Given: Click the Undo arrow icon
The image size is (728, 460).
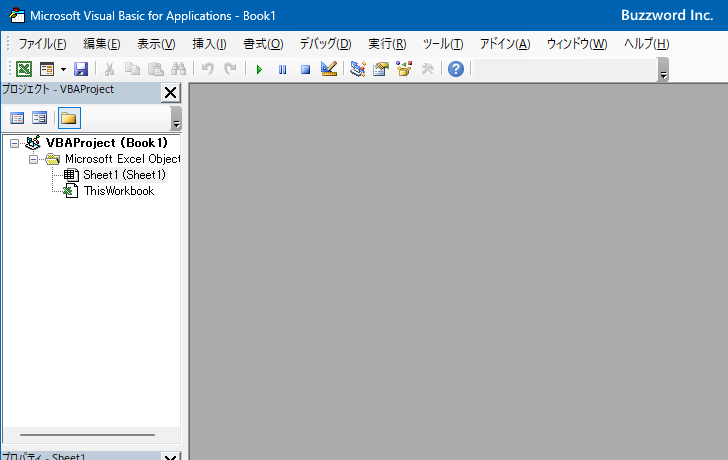Looking at the screenshot, I should coord(208,69).
